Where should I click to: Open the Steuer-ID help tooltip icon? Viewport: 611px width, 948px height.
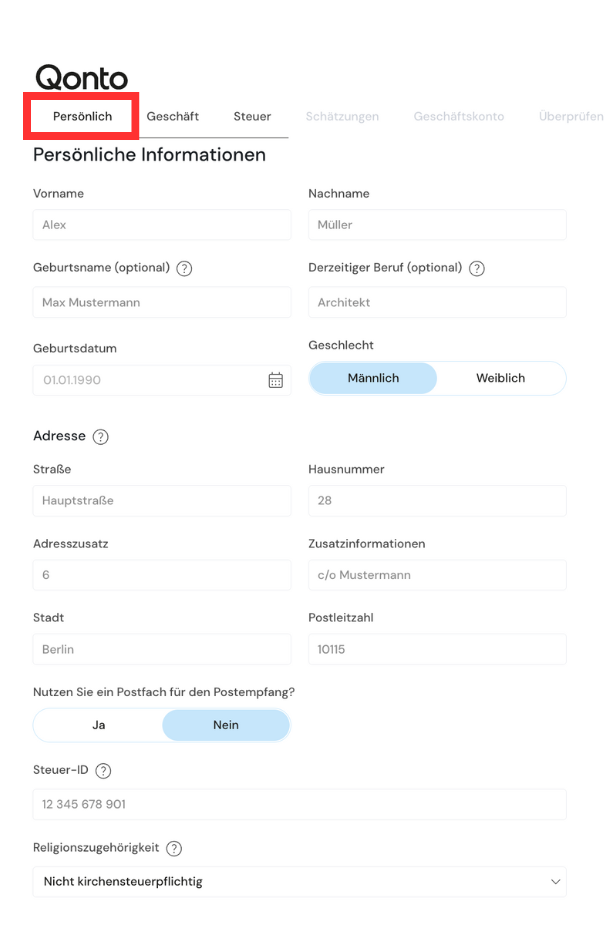[103, 771]
